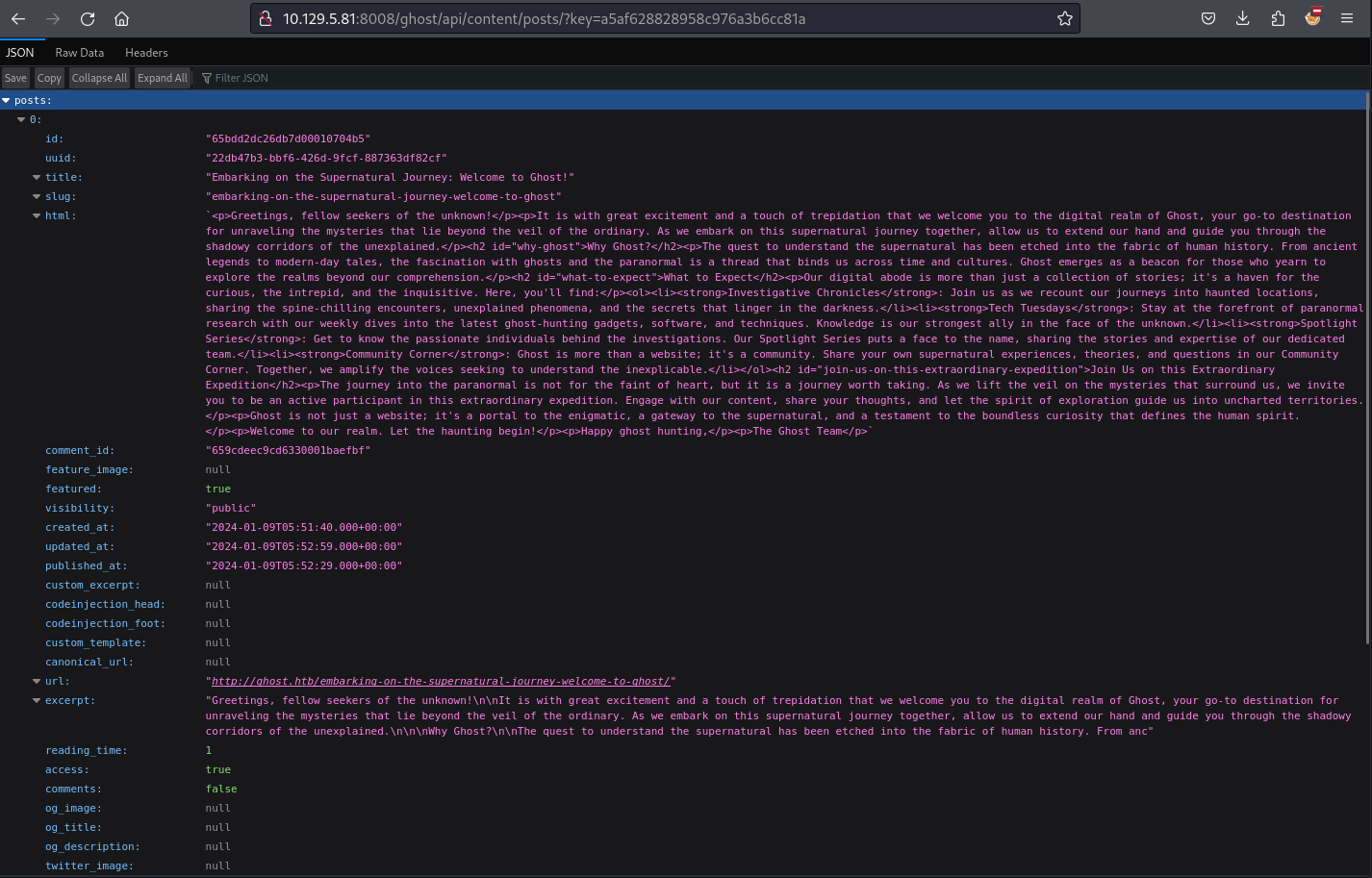Click the created_at timestamp value
This screenshot has width=1372, height=878.
tap(304, 527)
